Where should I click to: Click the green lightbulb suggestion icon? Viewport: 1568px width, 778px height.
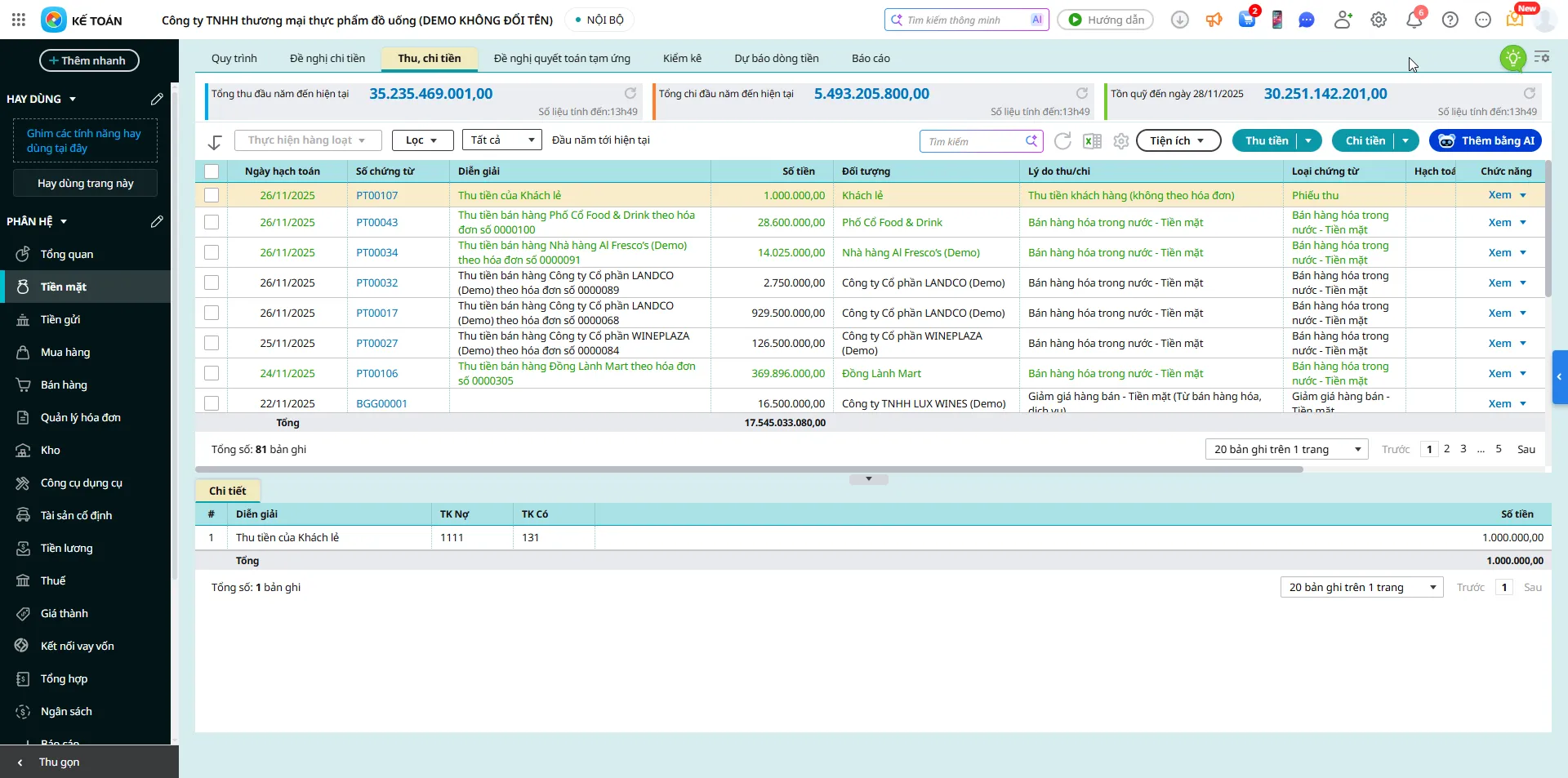[x=1512, y=58]
